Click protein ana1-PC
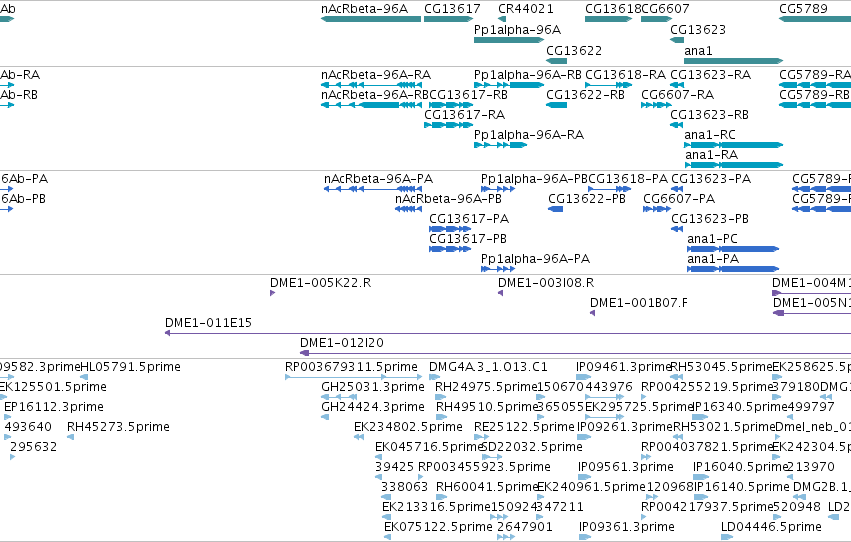The image size is (851, 542). (733, 250)
